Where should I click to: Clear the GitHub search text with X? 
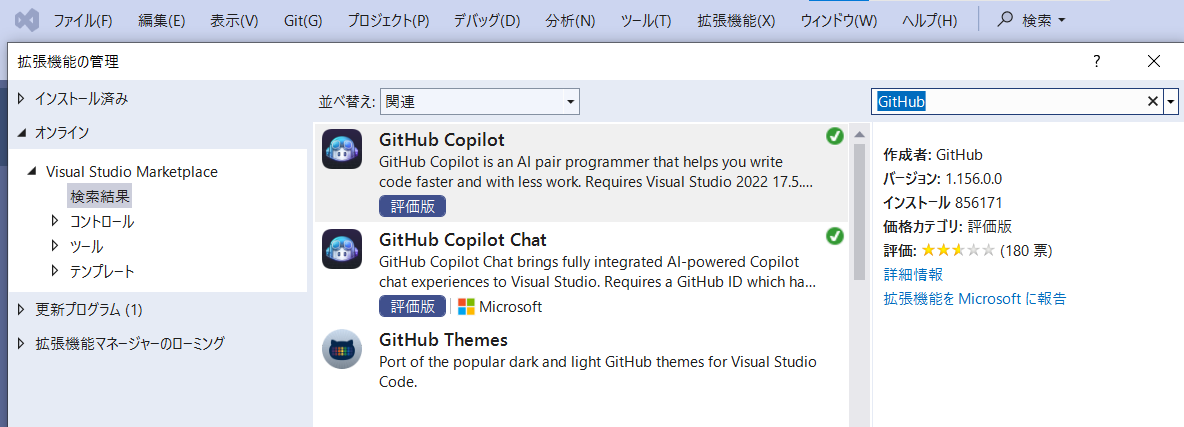(1153, 101)
